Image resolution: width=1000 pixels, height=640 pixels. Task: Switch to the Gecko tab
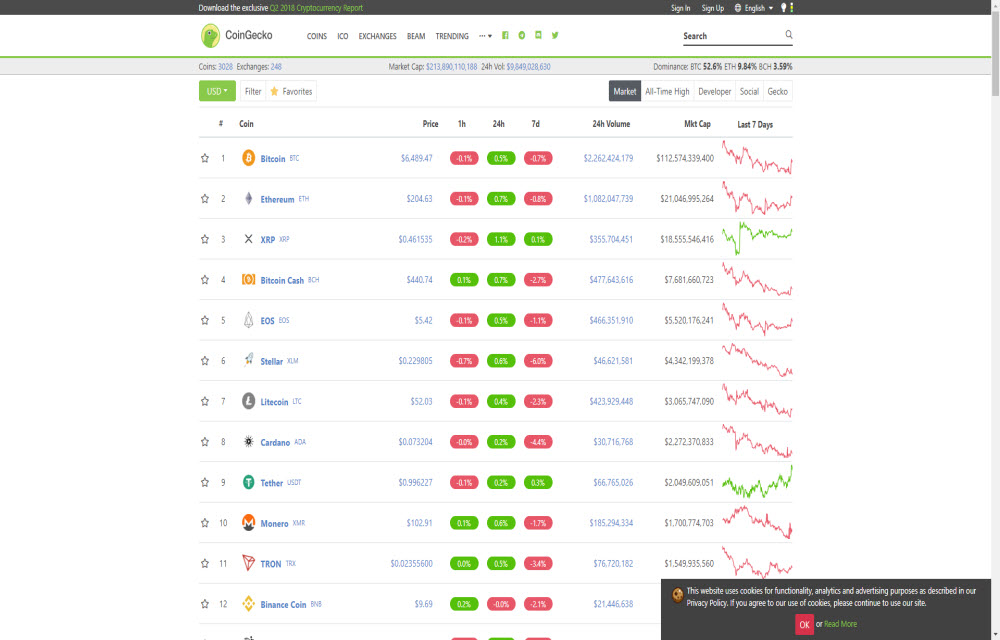pyautogui.click(x=777, y=91)
